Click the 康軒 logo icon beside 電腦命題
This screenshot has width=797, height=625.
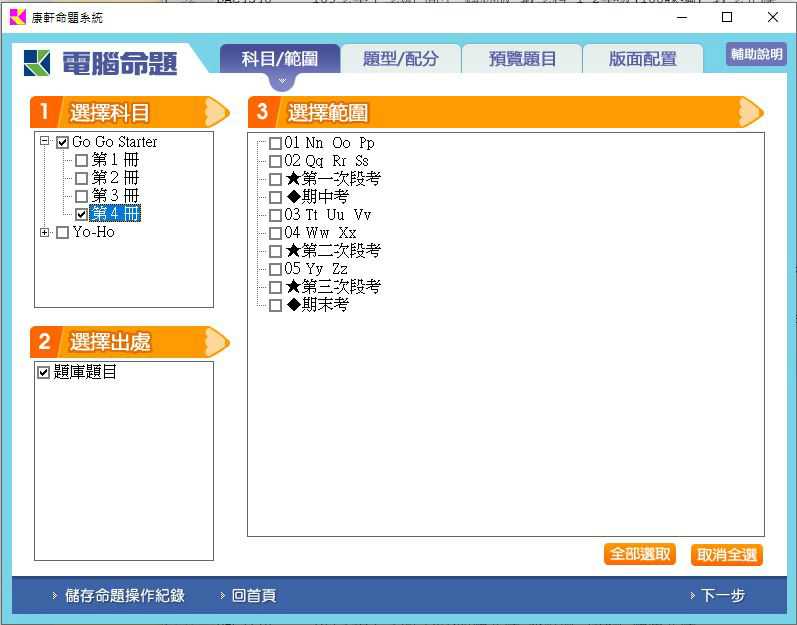[37, 64]
